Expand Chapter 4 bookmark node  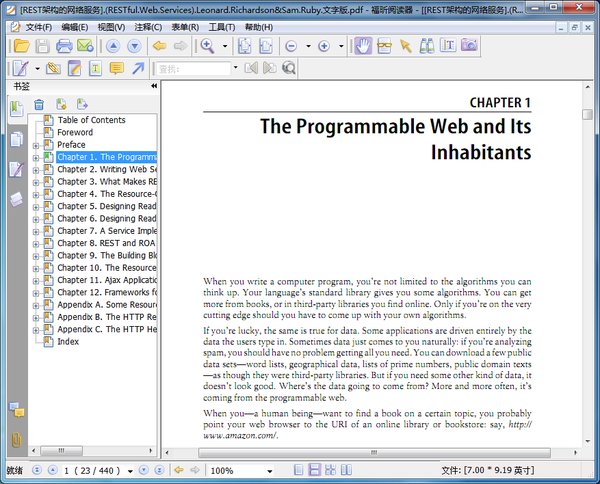coord(36,195)
